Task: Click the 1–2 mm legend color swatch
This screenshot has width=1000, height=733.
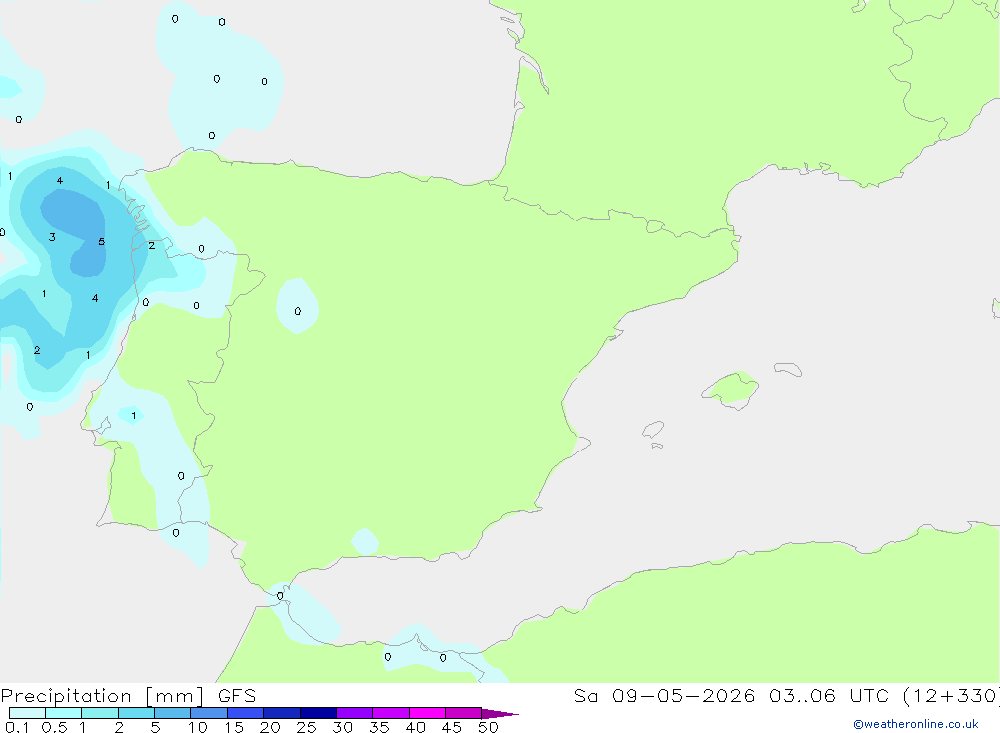Action: tap(99, 713)
